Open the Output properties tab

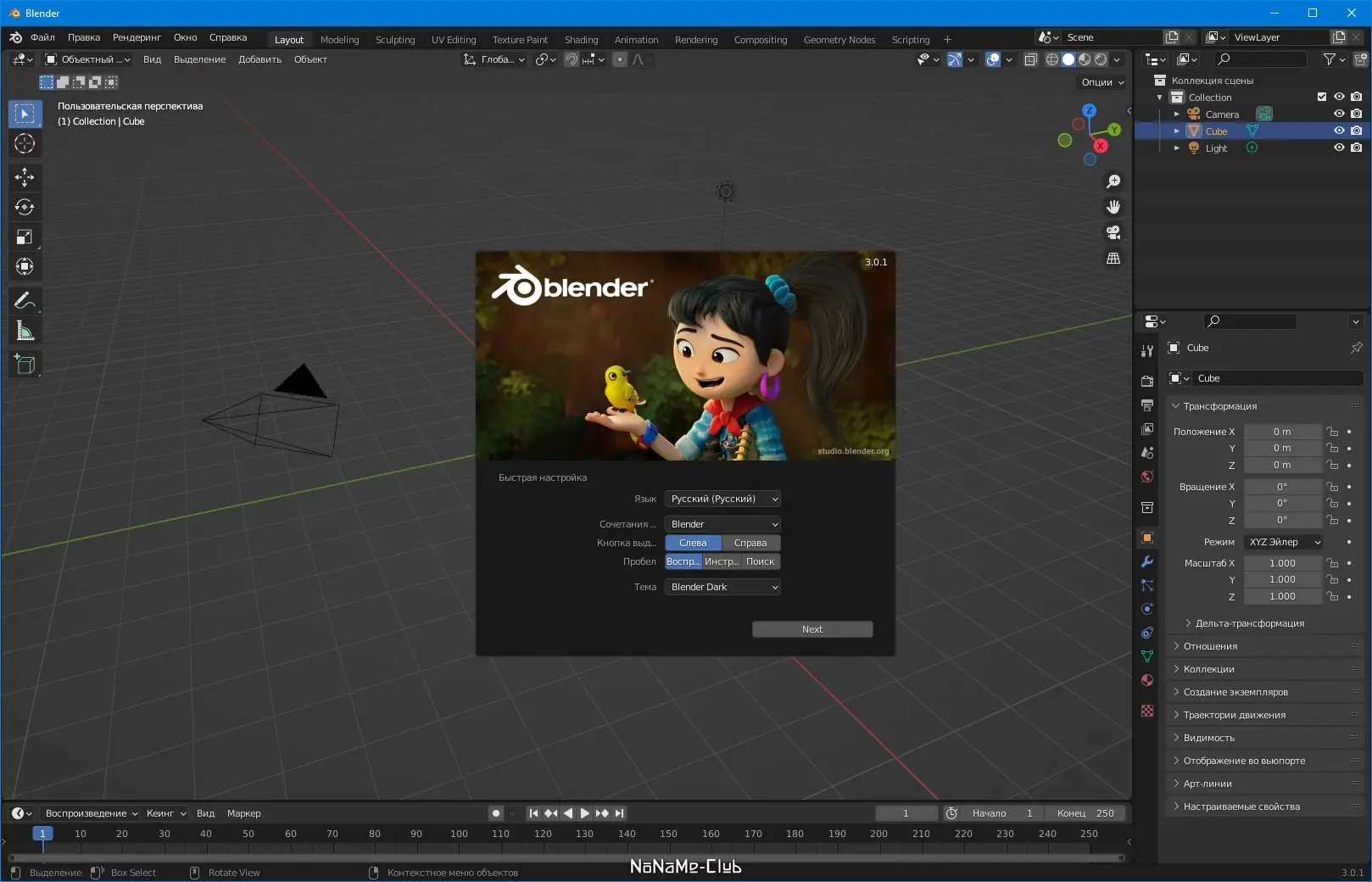coord(1147,405)
